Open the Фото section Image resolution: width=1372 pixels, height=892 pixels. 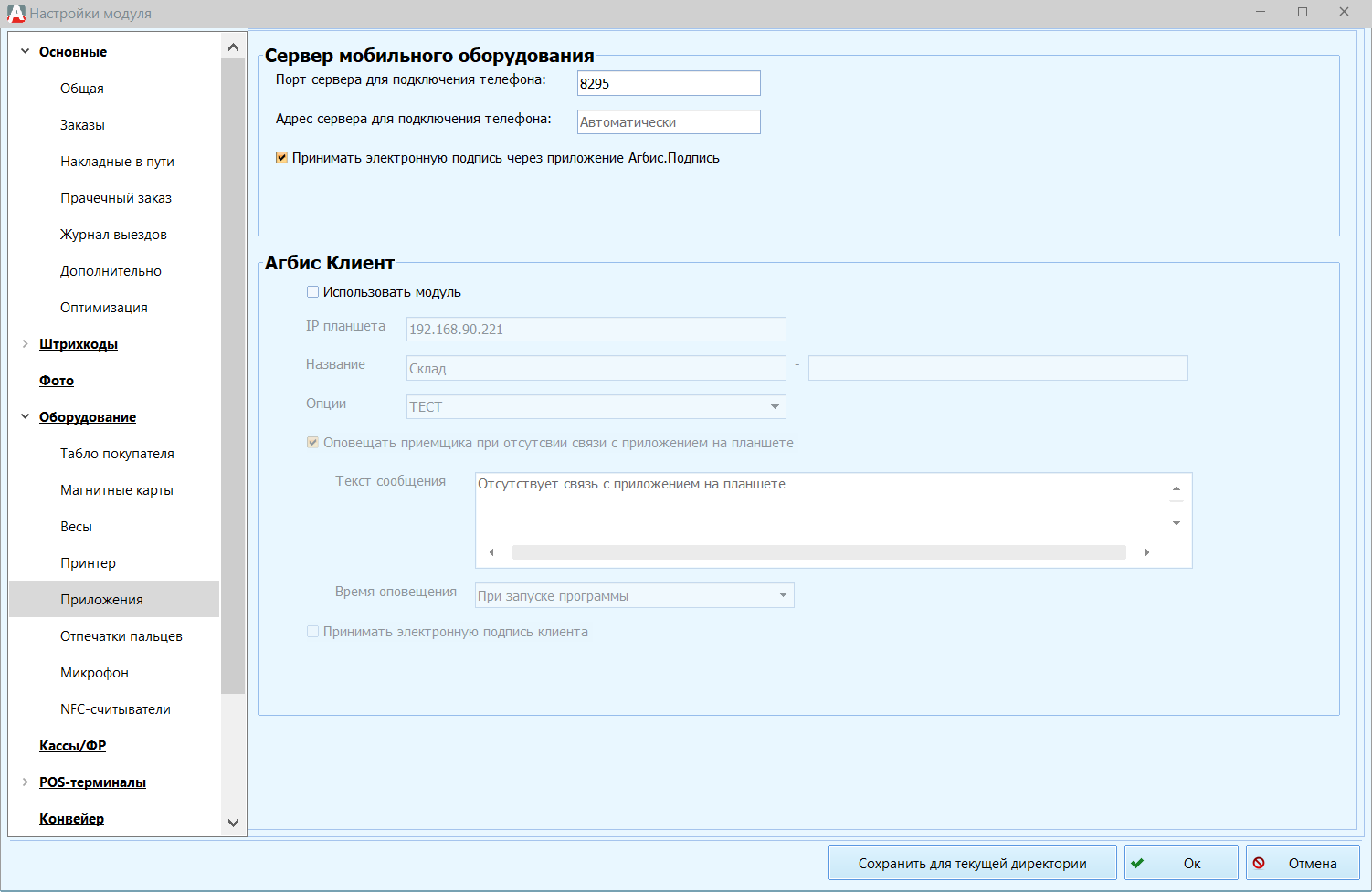coord(57,381)
